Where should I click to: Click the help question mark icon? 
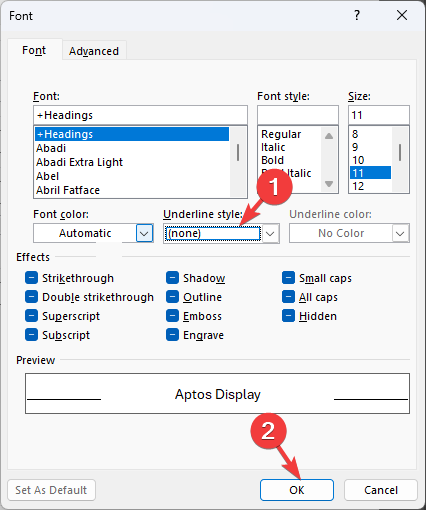click(x=357, y=15)
